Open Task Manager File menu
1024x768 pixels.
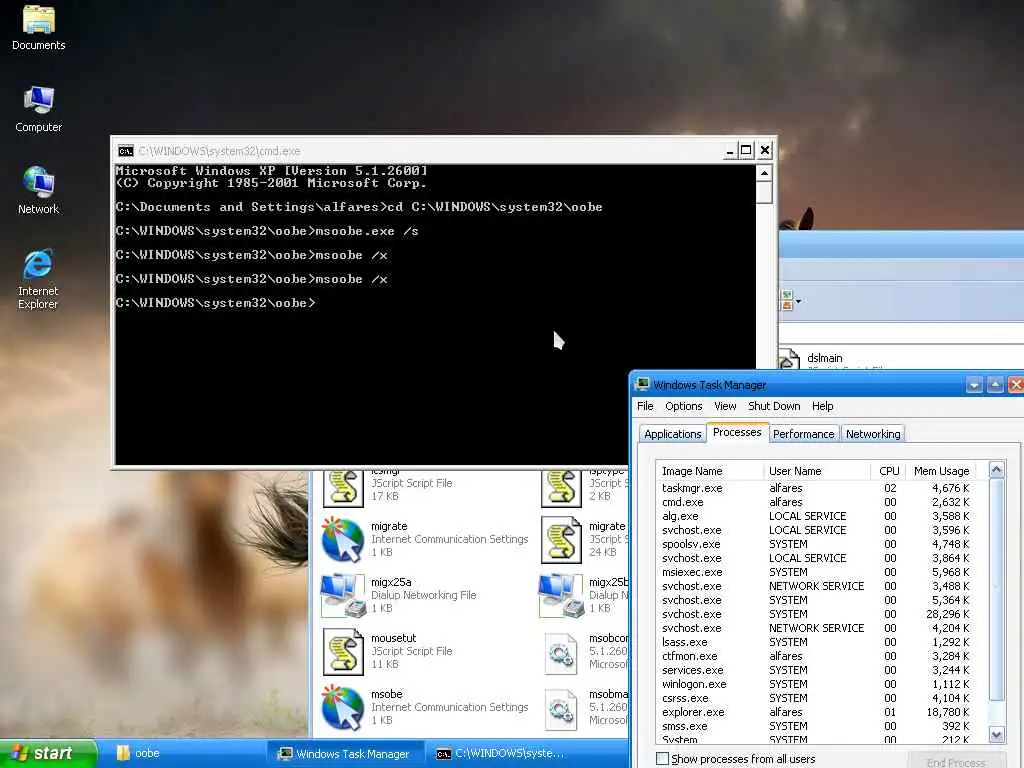[645, 406]
